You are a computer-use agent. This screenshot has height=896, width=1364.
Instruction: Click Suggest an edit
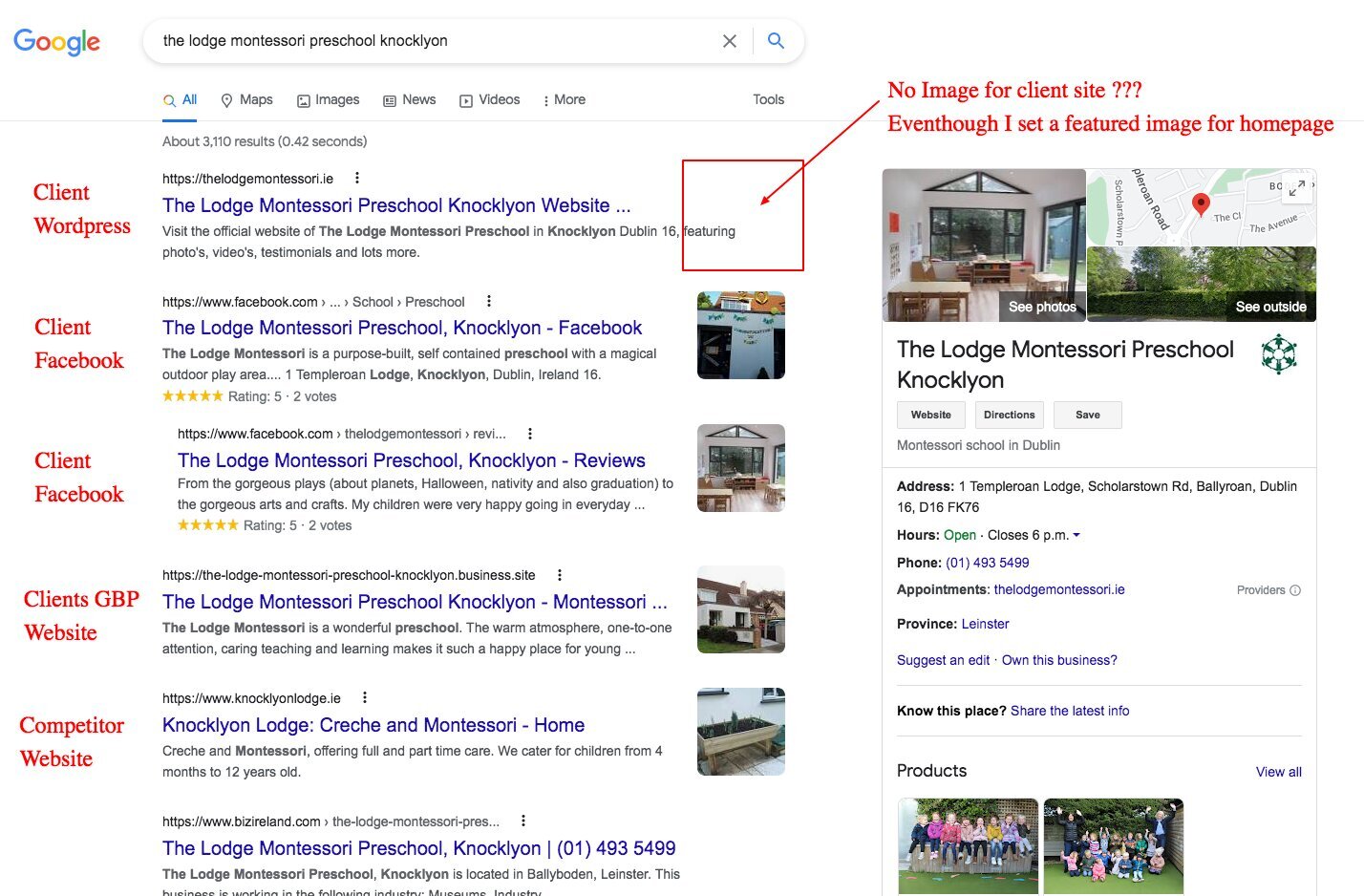click(x=943, y=660)
